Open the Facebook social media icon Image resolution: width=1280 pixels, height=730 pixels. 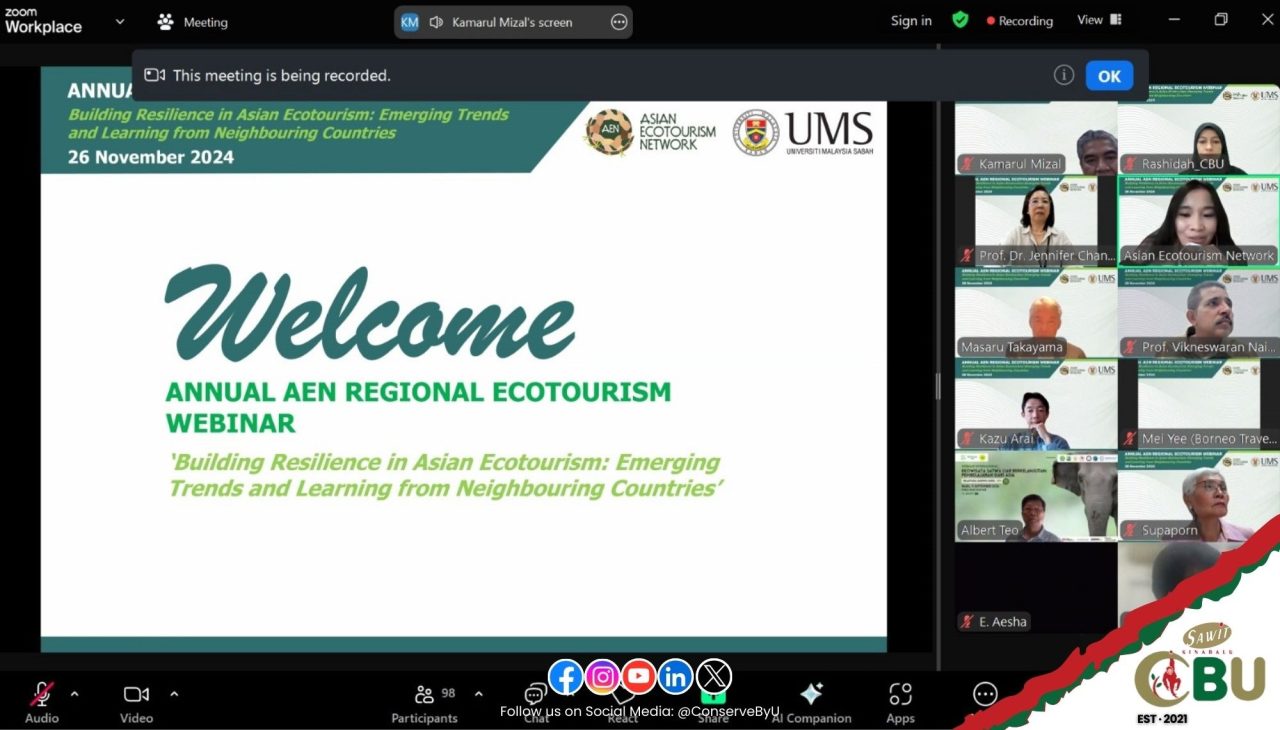(566, 677)
